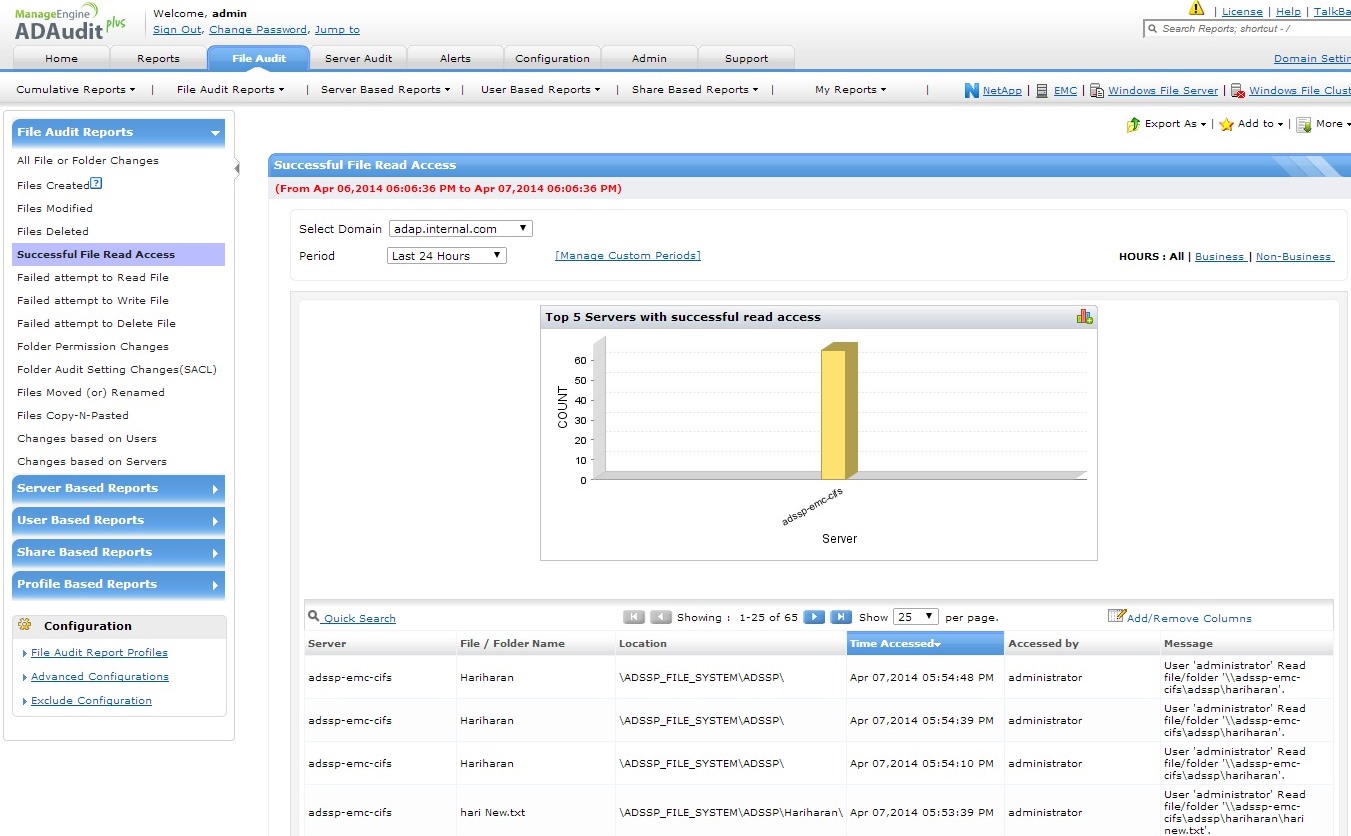The height and width of the screenshot is (836, 1351).
Task: Open the Manage Custom Periods link
Action: click(x=627, y=256)
